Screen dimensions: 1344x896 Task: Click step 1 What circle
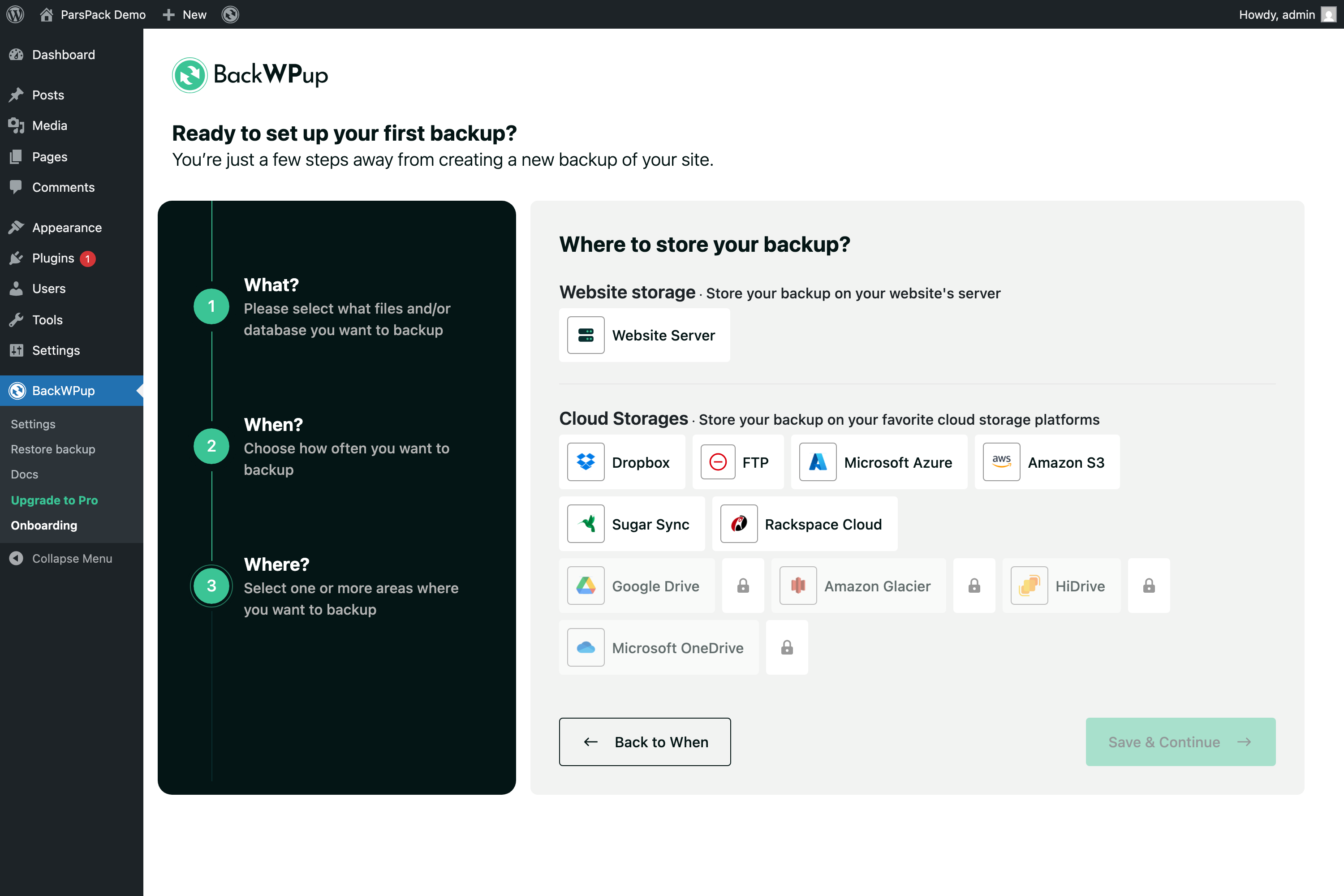pos(211,306)
